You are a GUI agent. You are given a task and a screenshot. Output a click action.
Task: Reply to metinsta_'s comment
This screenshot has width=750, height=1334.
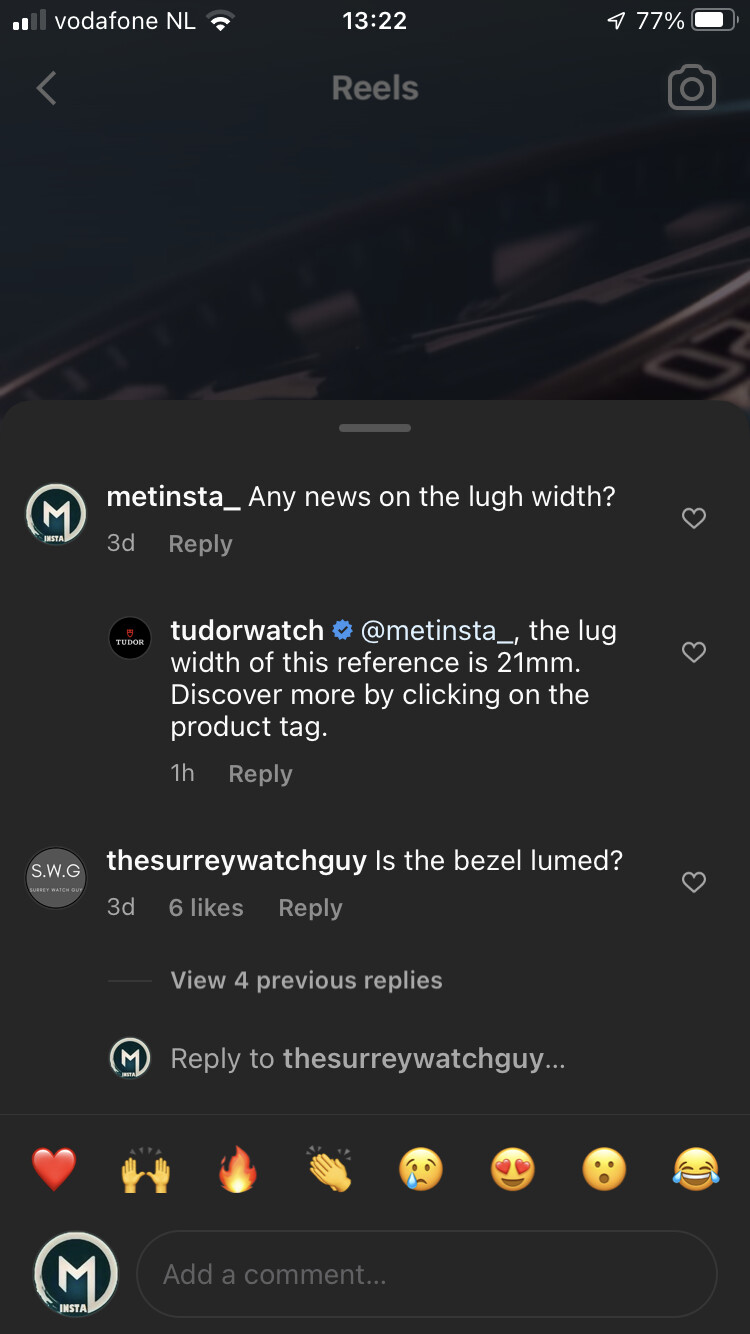pyautogui.click(x=200, y=544)
